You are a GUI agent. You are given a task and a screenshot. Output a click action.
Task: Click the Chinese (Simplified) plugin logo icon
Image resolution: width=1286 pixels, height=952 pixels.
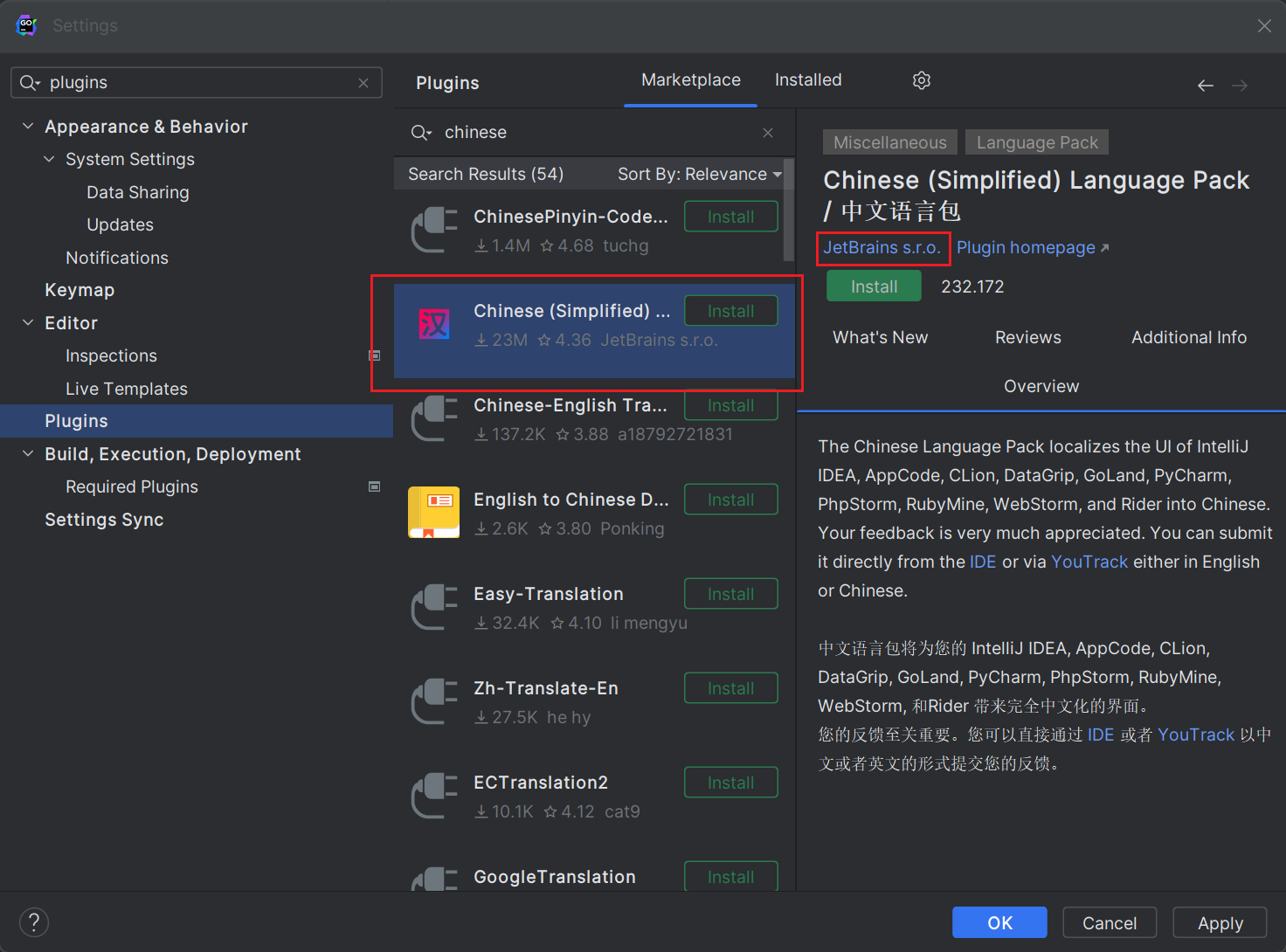tap(434, 324)
